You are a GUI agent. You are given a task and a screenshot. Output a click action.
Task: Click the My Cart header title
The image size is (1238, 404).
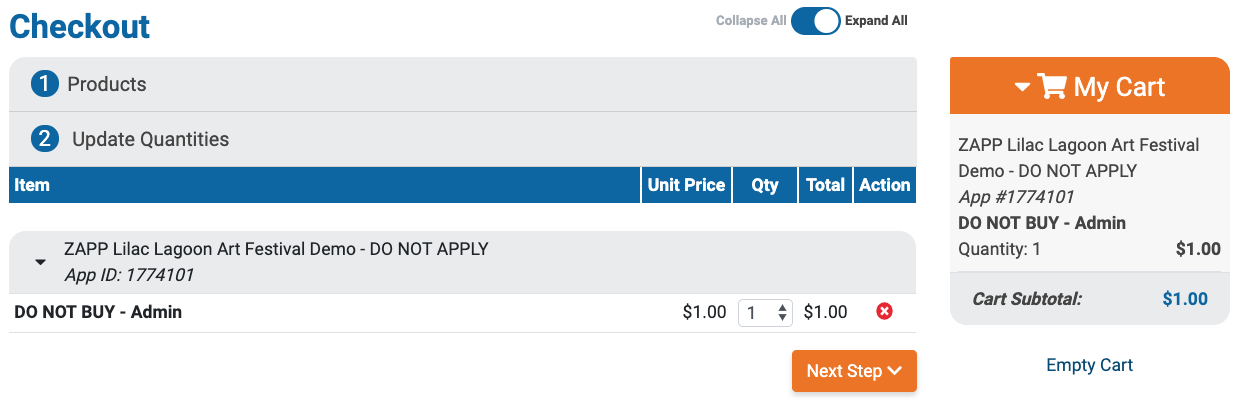[1119, 87]
